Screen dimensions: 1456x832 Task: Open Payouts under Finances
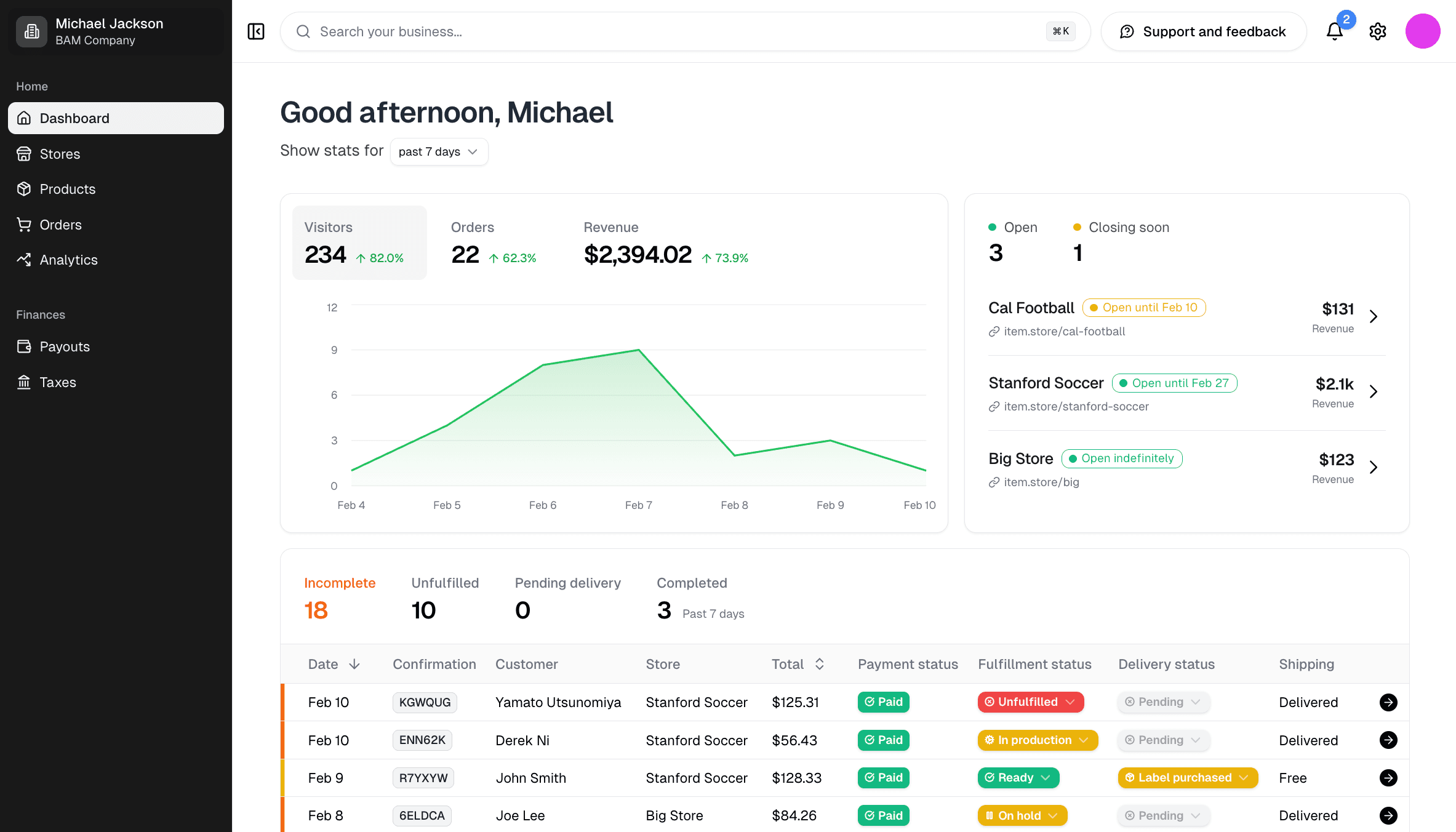65,346
